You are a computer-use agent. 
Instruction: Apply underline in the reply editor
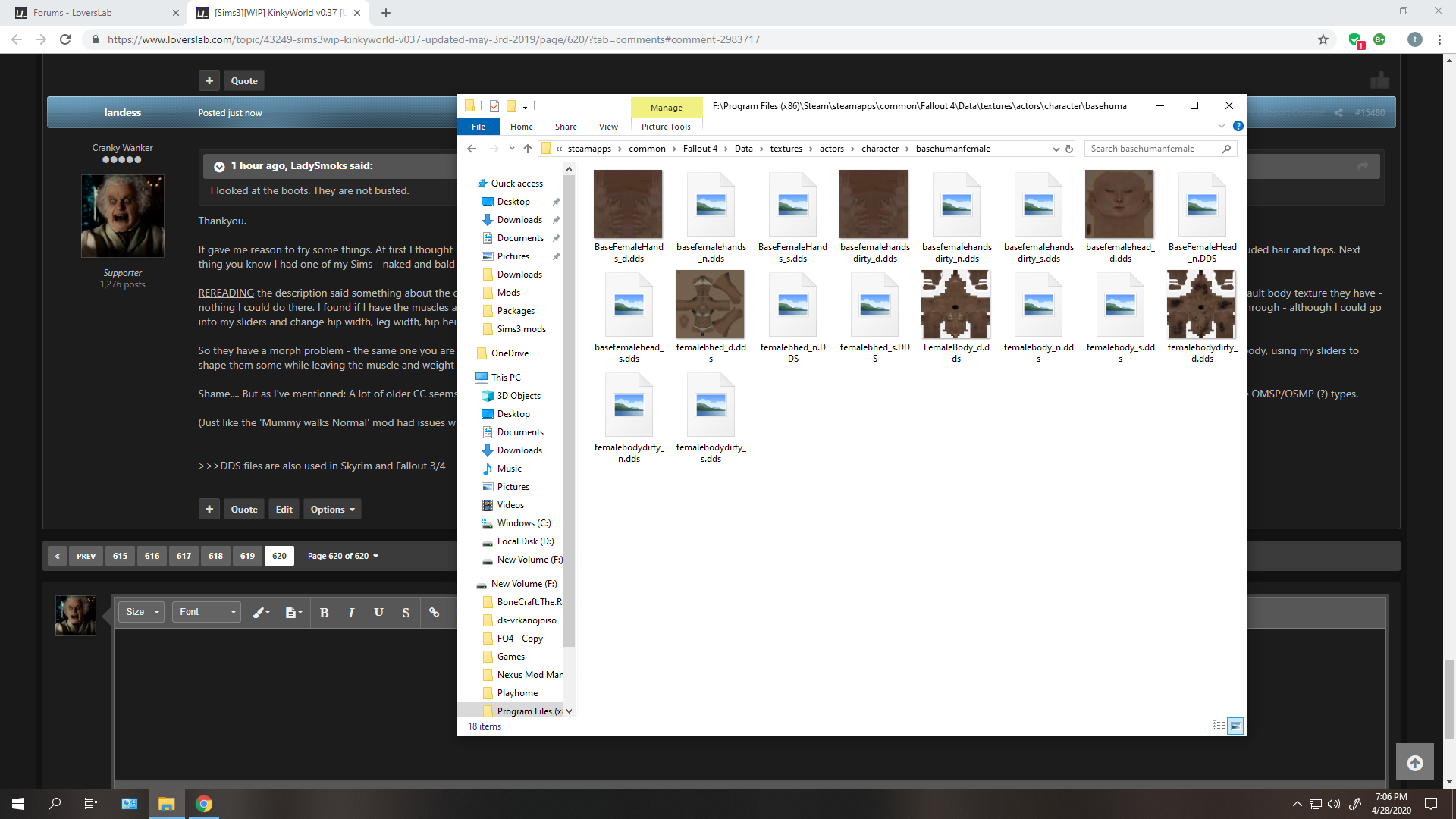point(378,613)
